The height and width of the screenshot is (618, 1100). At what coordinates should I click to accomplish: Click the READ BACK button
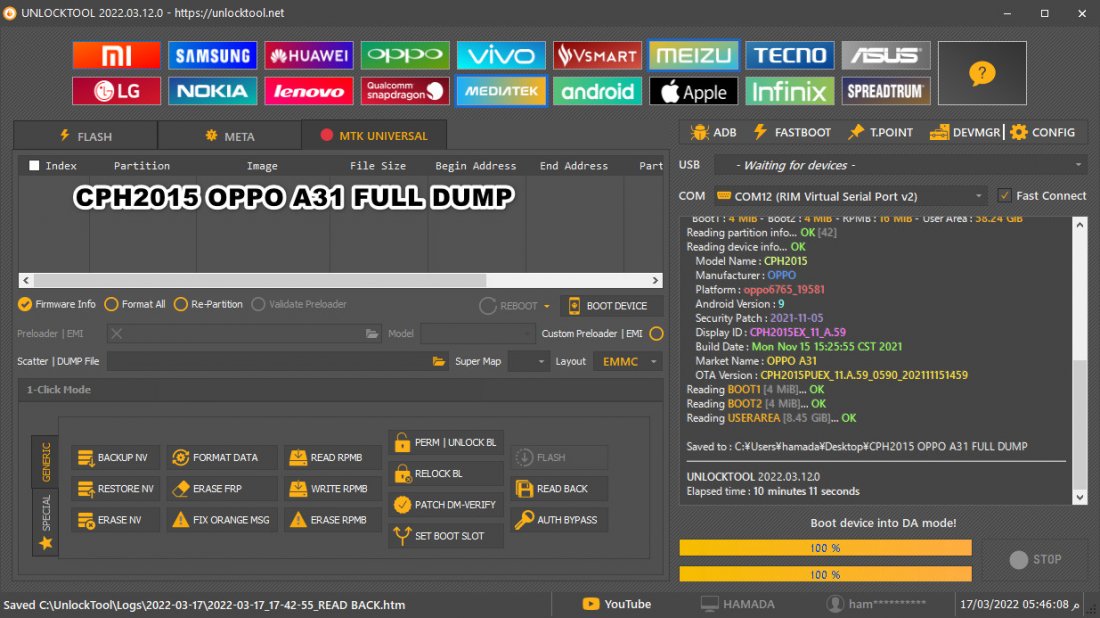(x=559, y=489)
